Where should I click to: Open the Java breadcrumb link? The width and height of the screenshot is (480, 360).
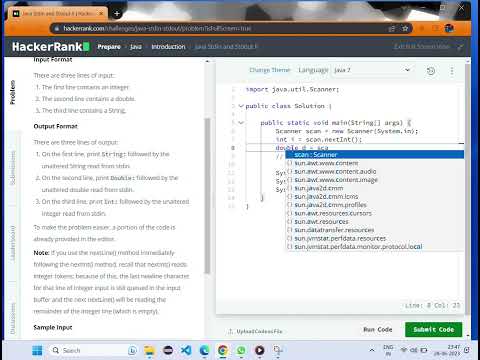tap(136, 47)
